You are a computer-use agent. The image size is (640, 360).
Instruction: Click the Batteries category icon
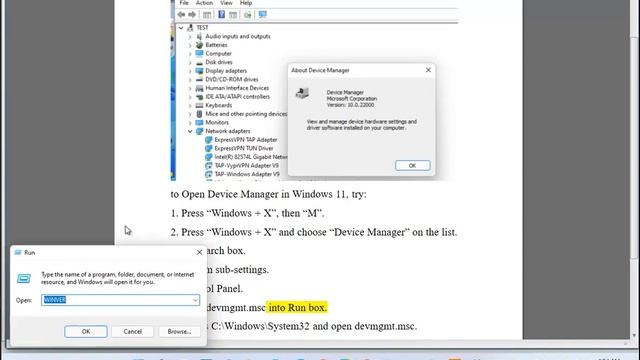[199, 45]
